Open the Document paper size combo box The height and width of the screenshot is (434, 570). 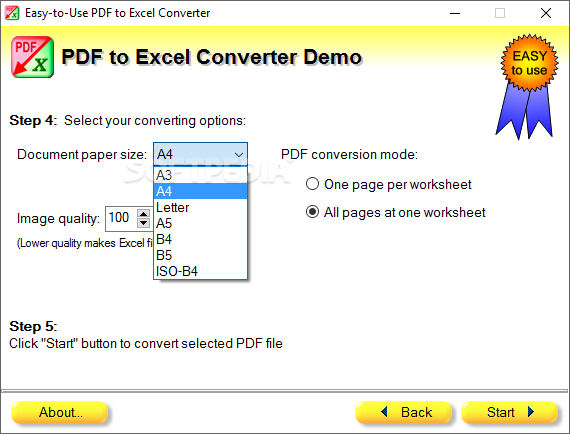[200, 154]
